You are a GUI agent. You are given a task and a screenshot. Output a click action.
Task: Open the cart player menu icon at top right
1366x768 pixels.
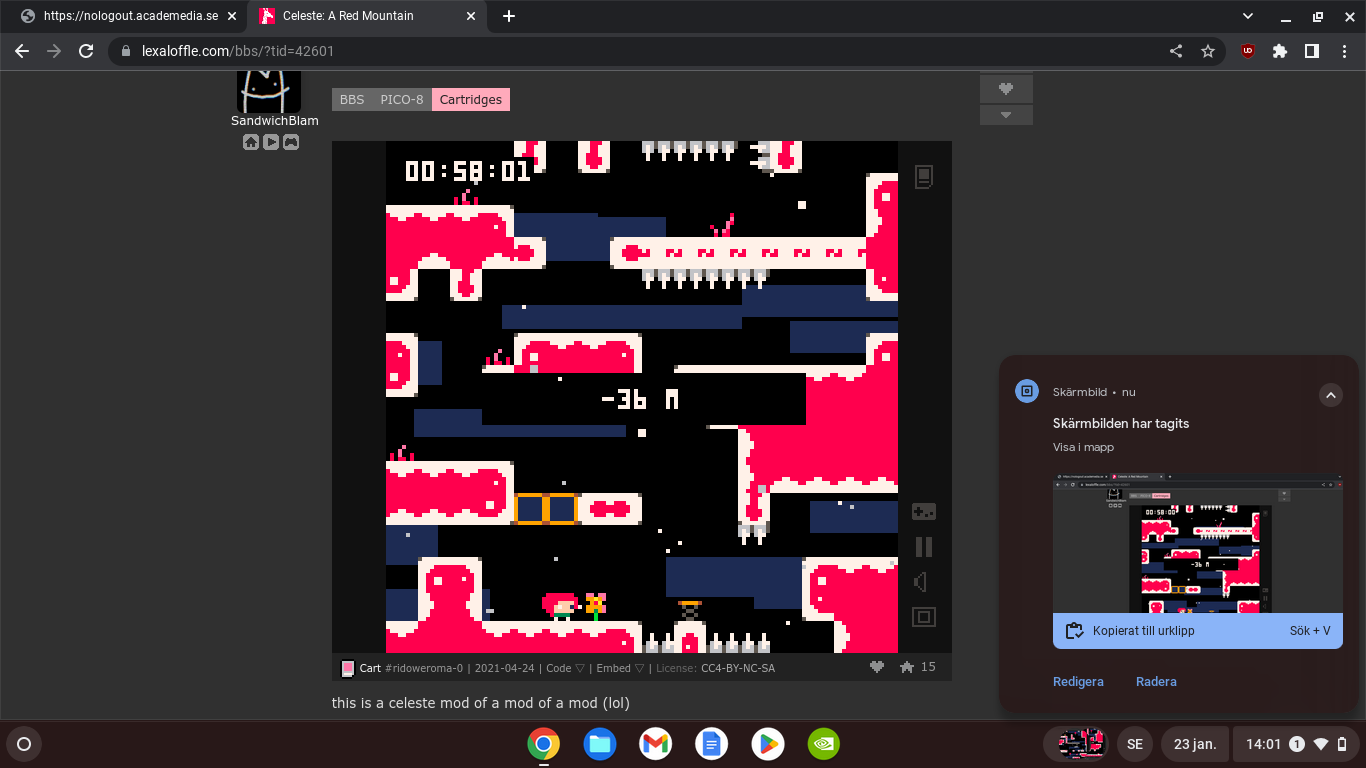point(924,177)
